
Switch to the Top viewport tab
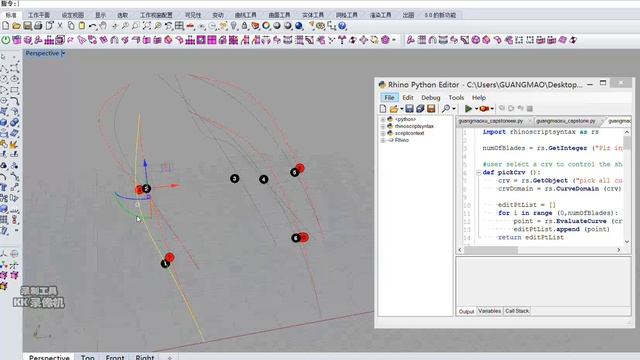click(x=87, y=357)
